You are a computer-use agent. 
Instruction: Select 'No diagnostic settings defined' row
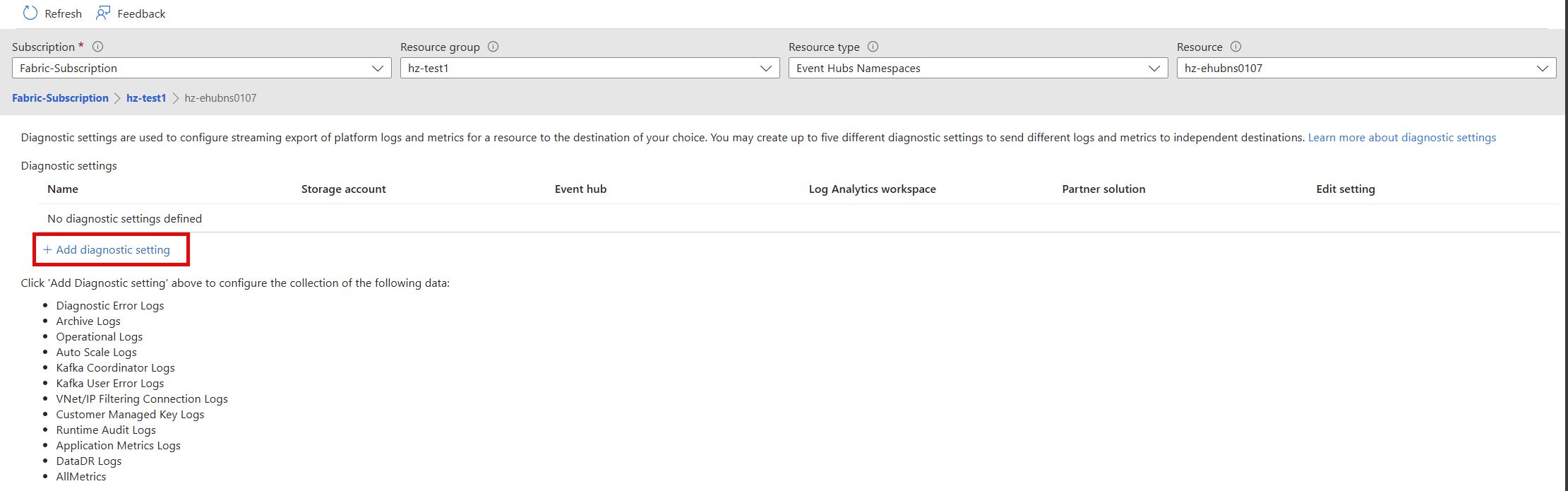[799, 219]
